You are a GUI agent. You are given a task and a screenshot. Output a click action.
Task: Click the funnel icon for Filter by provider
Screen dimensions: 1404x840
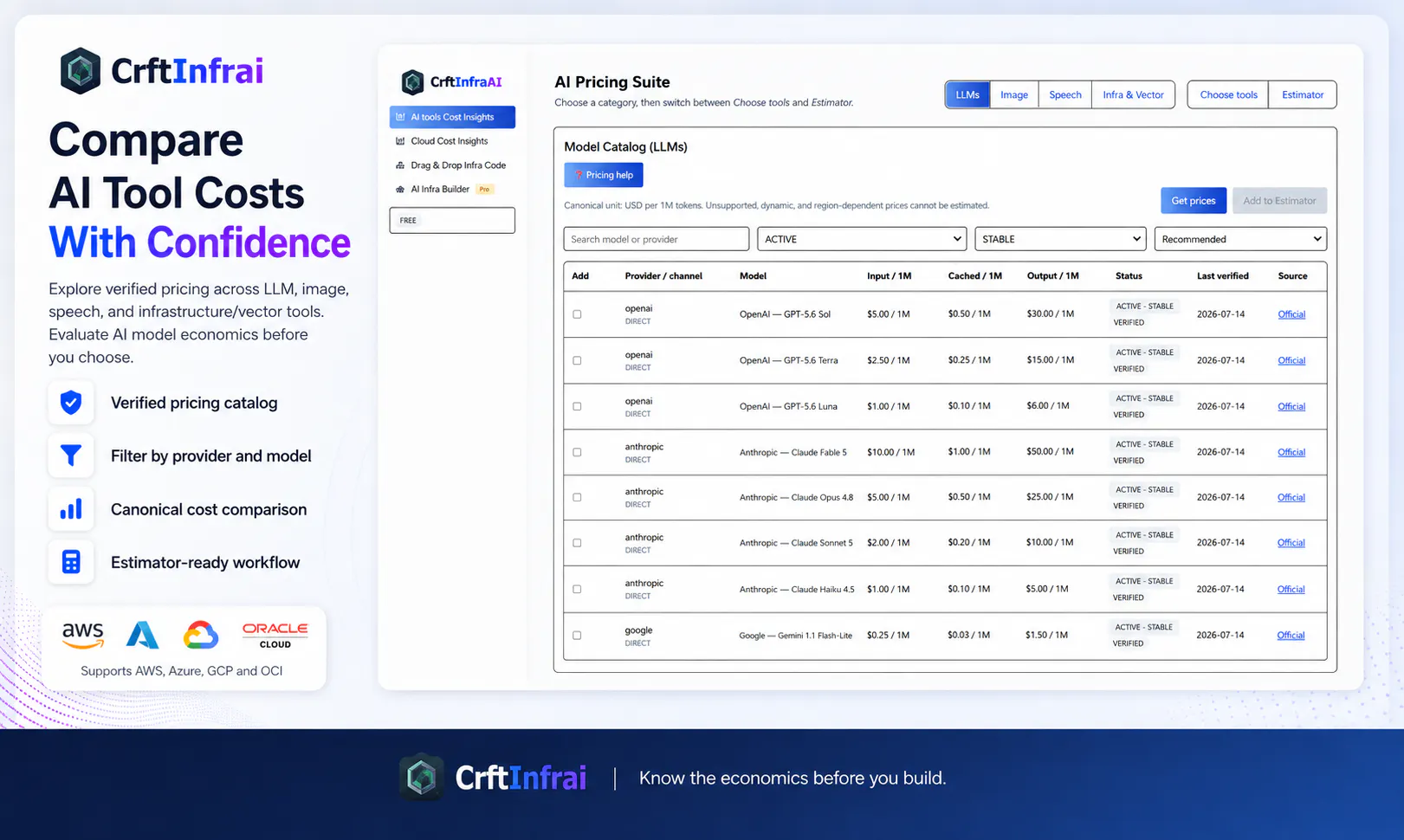click(x=71, y=456)
